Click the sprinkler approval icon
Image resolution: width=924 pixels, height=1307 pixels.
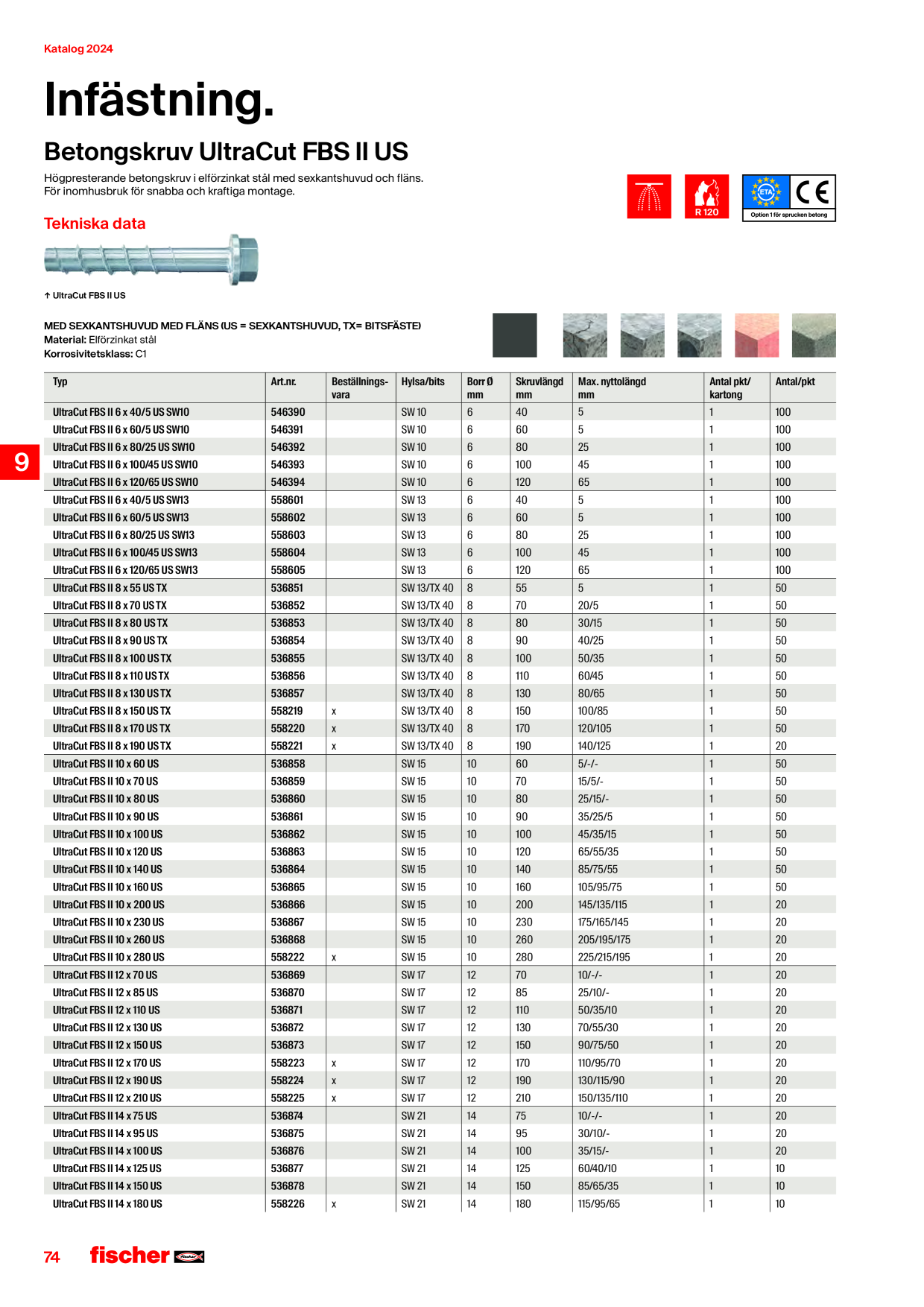[x=649, y=197]
